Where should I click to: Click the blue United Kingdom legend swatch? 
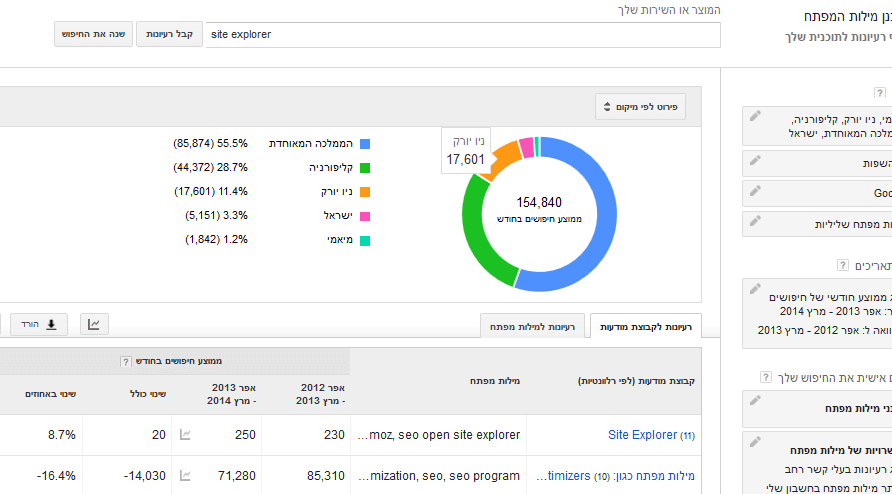[x=365, y=144]
